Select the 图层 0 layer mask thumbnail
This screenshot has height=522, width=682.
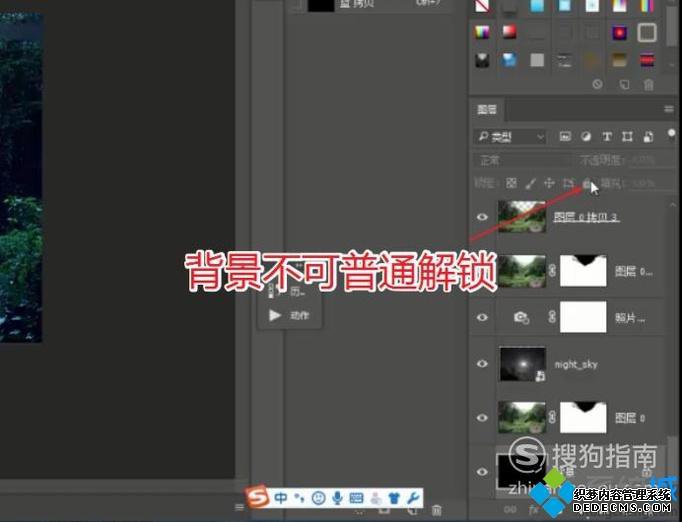[583, 417]
